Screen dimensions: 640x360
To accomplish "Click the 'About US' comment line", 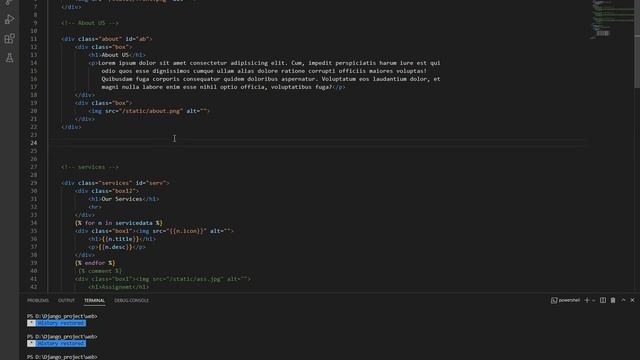I will (90, 23).
